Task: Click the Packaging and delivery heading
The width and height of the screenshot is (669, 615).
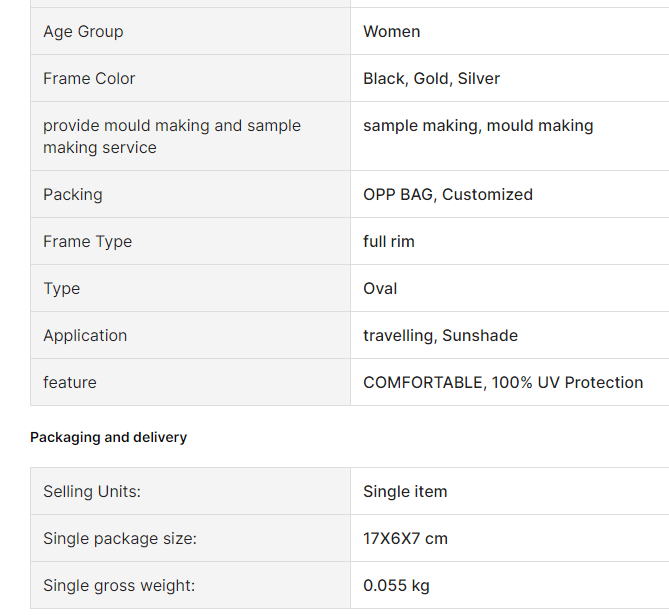Action: click(x=108, y=438)
